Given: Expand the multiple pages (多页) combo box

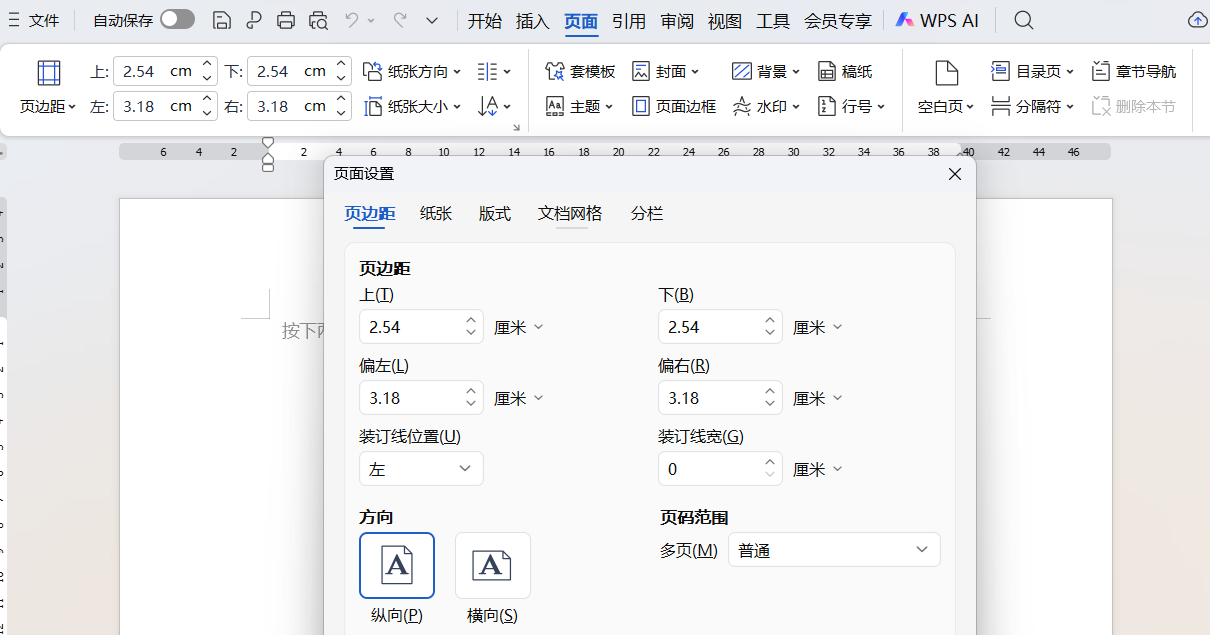Looking at the screenshot, I should click(834, 550).
